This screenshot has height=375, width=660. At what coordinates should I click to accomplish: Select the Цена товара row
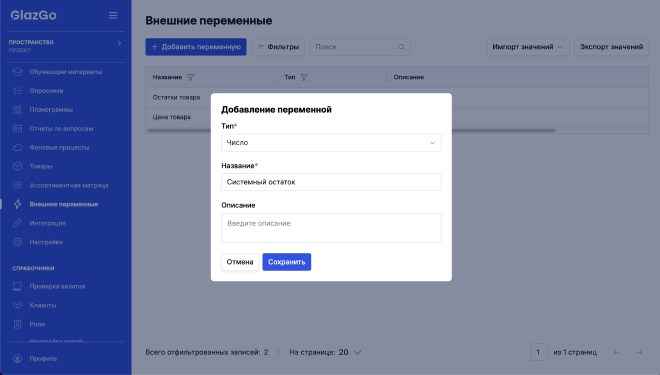tap(397, 117)
